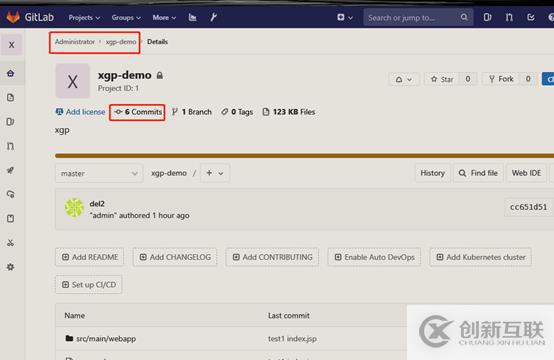This screenshot has height=360, width=554.
Task: Open Repository file icon in sidebar
Action: click(x=11, y=98)
